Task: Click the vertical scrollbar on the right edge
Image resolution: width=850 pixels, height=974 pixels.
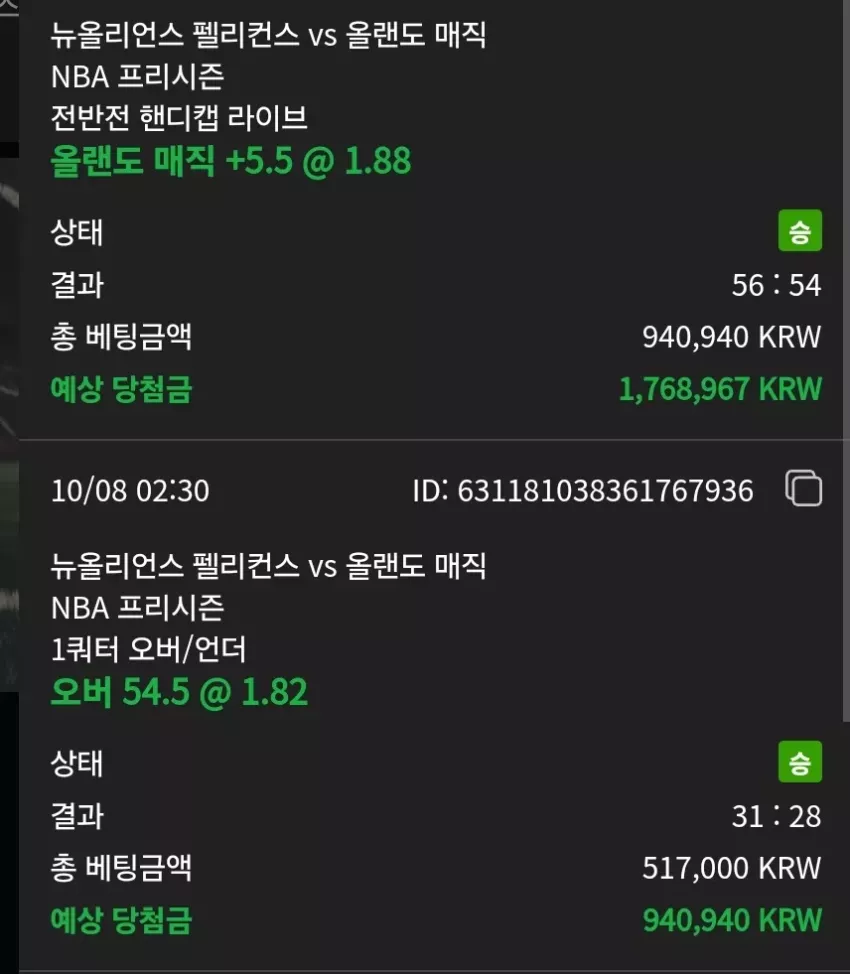Action: pos(846,360)
